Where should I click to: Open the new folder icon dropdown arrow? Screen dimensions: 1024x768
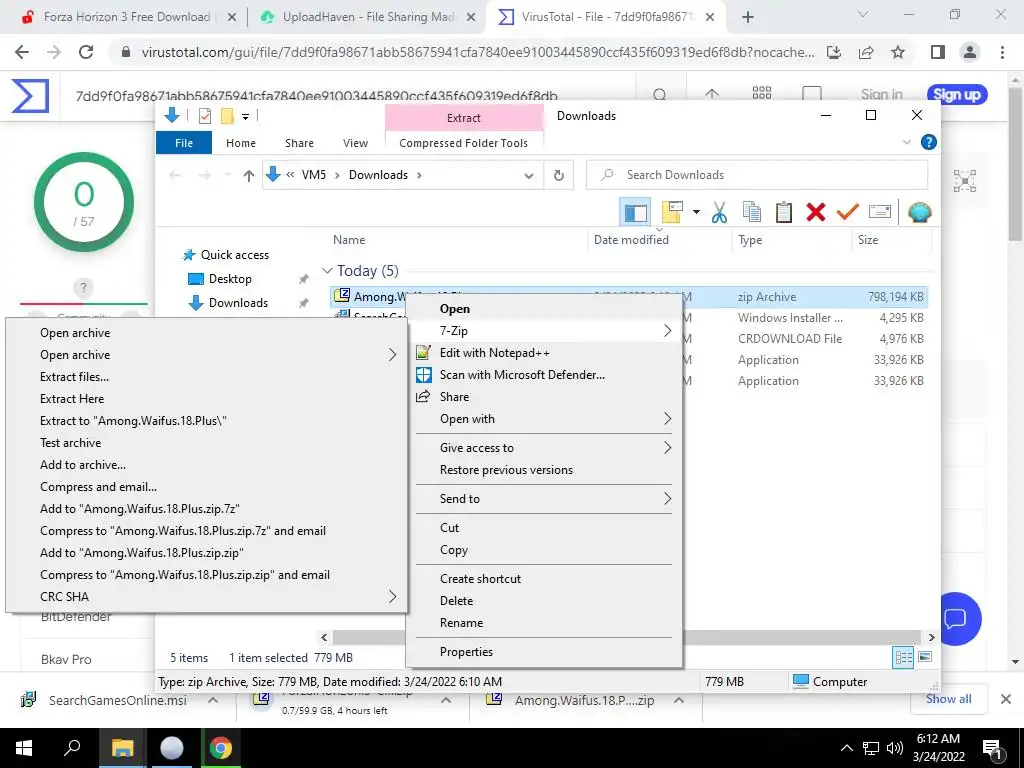(x=696, y=212)
